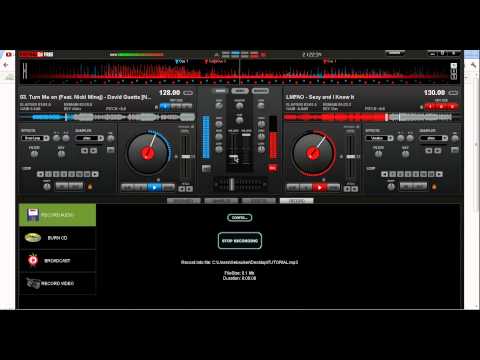The image size is (480, 360).
Task: Click the browser back arrow
Action: pyautogui.click(x=6, y=65)
